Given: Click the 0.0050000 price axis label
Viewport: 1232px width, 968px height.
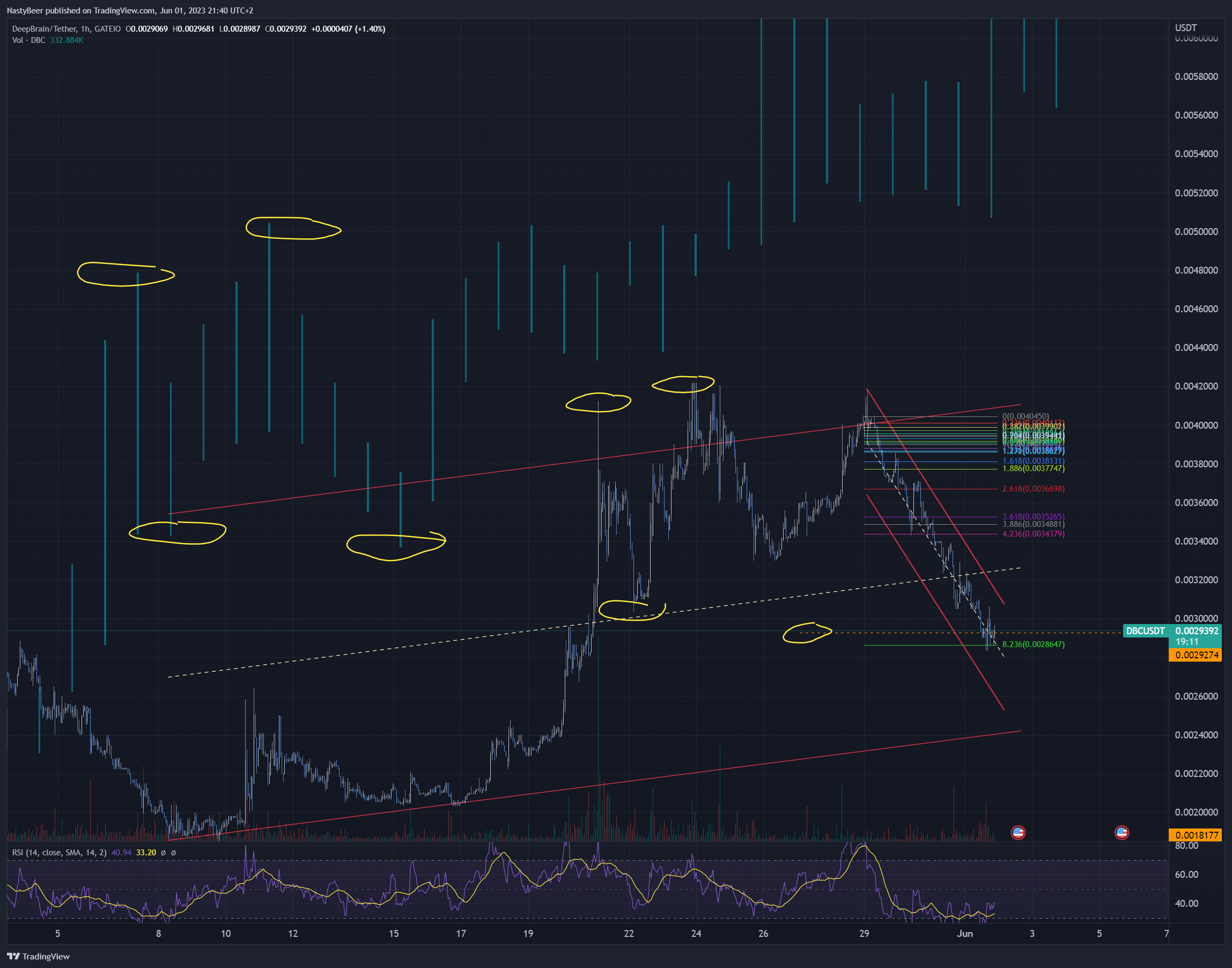Looking at the screenshot, I should 1196,232.
